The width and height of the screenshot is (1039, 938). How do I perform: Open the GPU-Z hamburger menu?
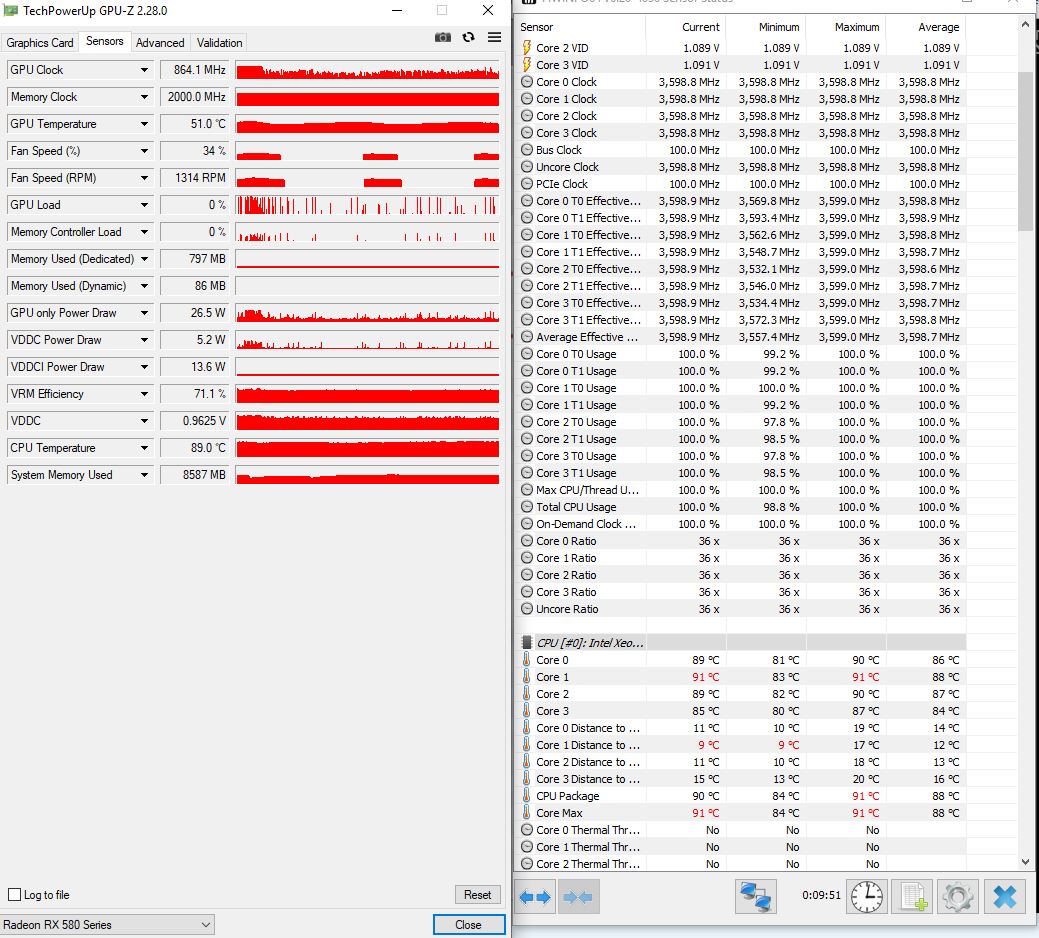(x=494, y=38)
